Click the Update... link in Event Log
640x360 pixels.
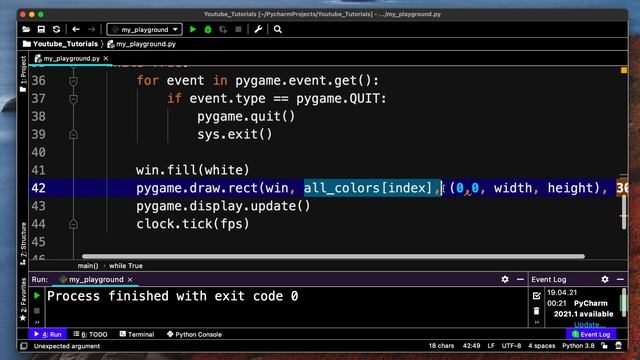[x=589, y=324]
